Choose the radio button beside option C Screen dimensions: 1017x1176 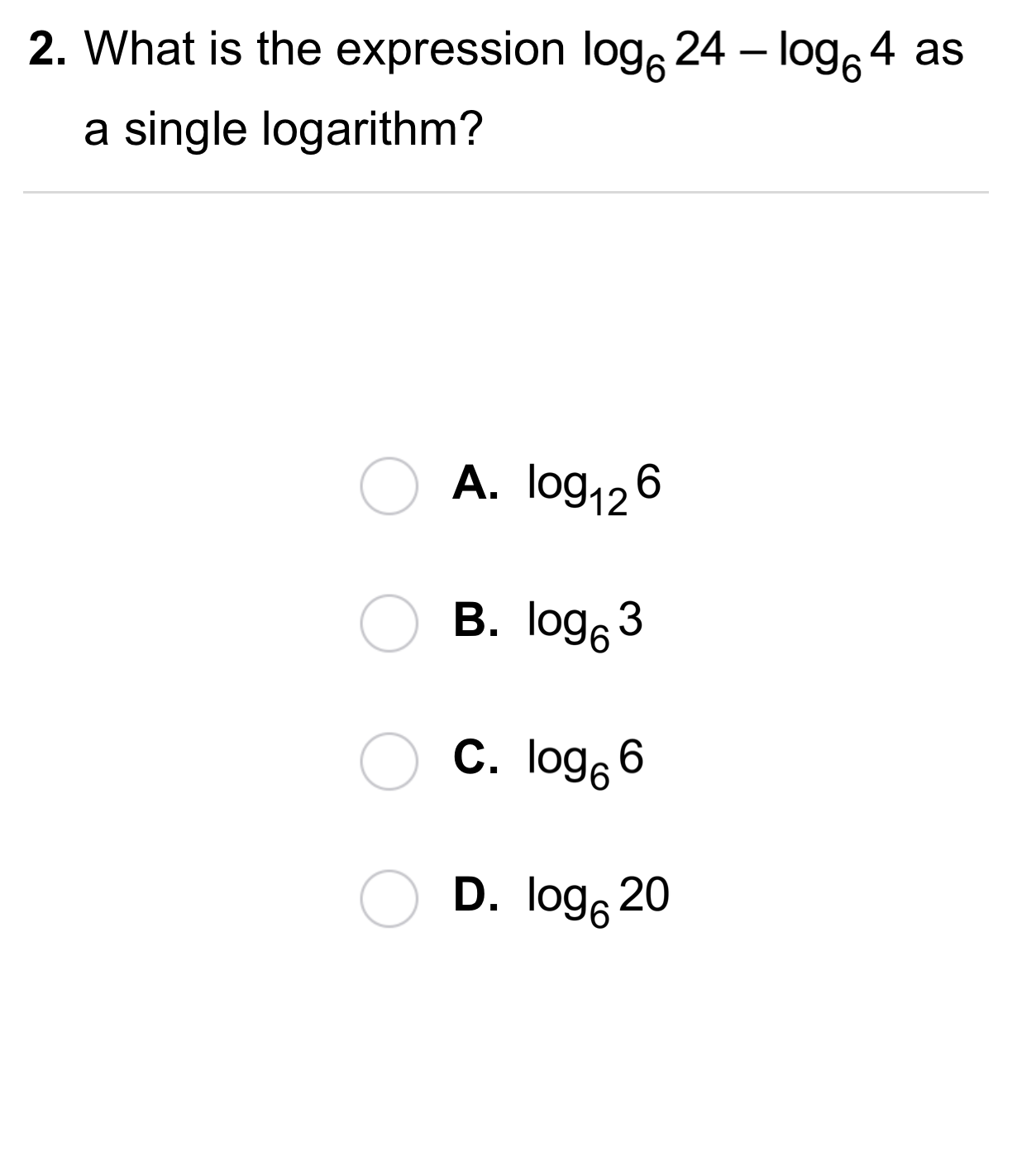(x=388, y=762)
